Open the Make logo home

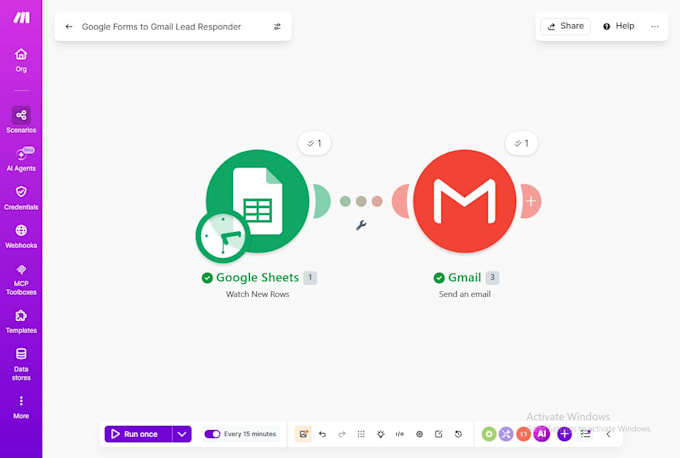click(21, 17)
